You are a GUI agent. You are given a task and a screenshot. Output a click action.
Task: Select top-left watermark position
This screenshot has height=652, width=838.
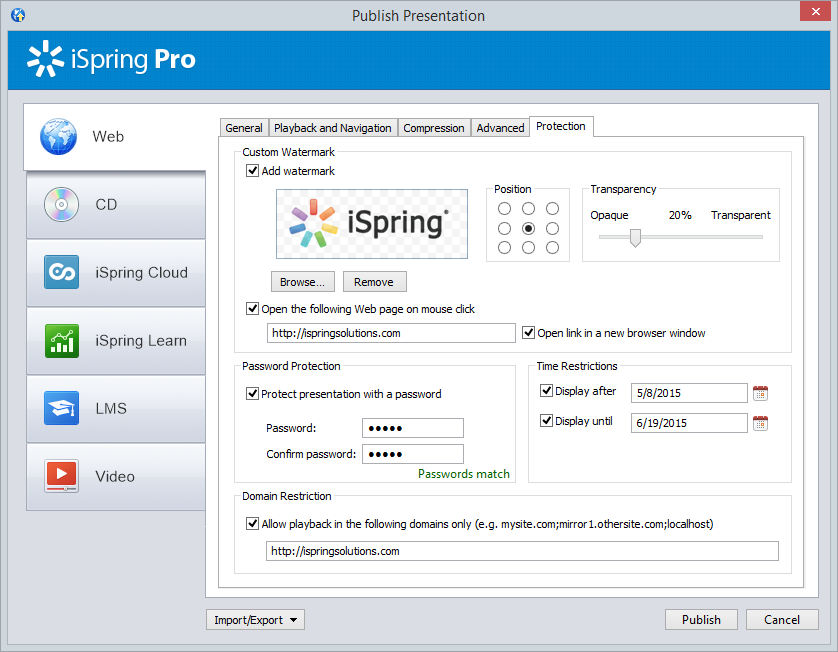click(x=504, y=208)
